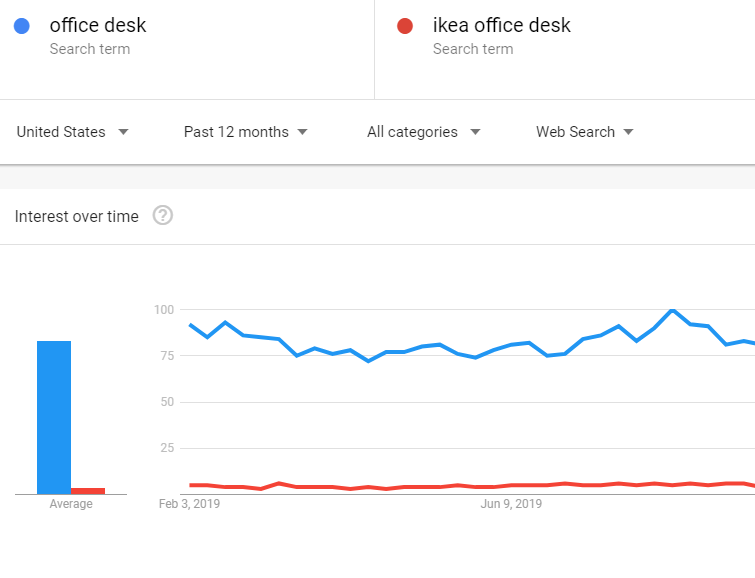
Task: Open the Web Search type dropdown
Action: coord(585,132)
